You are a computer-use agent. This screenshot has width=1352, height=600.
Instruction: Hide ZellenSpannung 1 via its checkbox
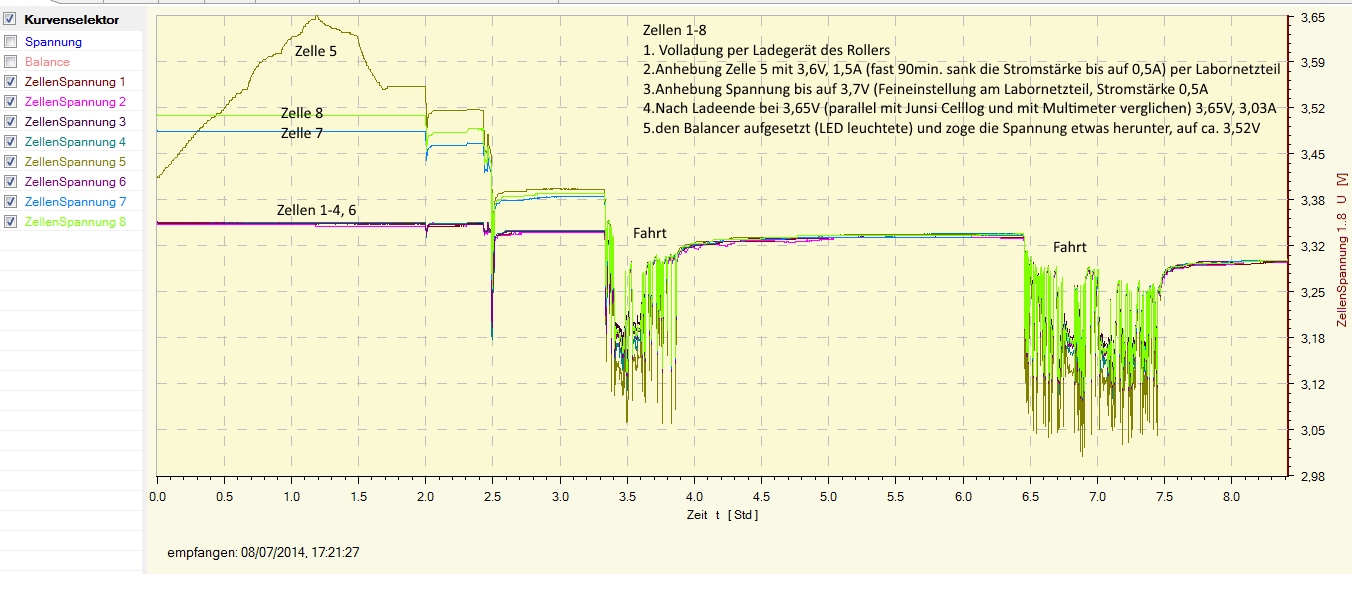coord(11,82)
